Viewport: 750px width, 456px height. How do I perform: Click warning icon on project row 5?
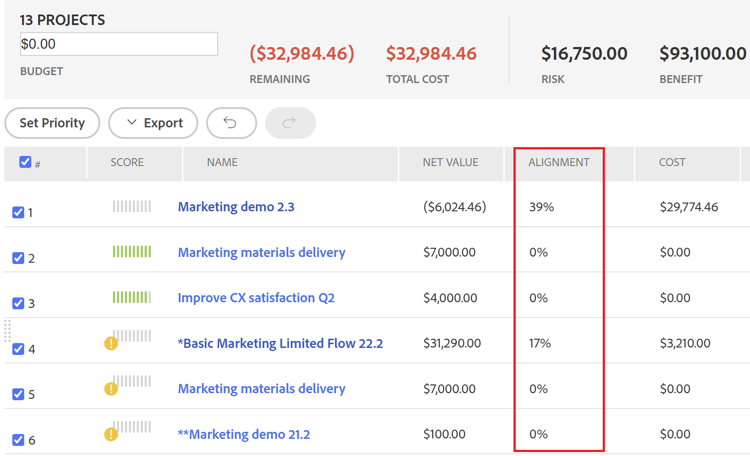tap(111, 389)
